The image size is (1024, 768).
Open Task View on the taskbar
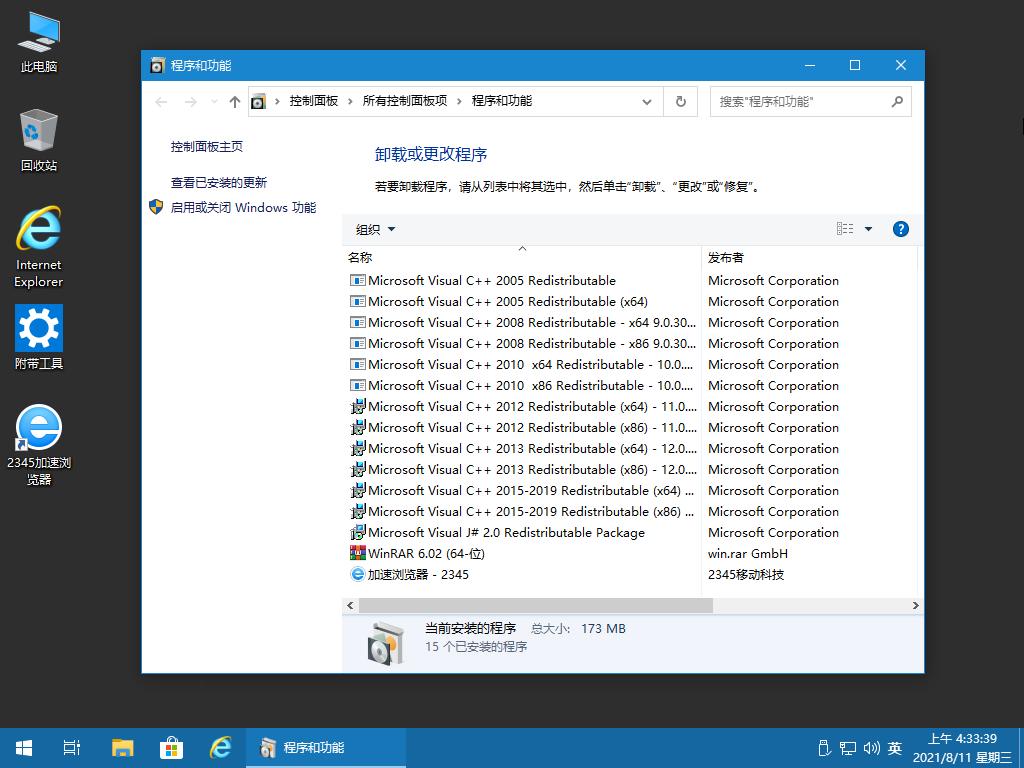(72, 748)
